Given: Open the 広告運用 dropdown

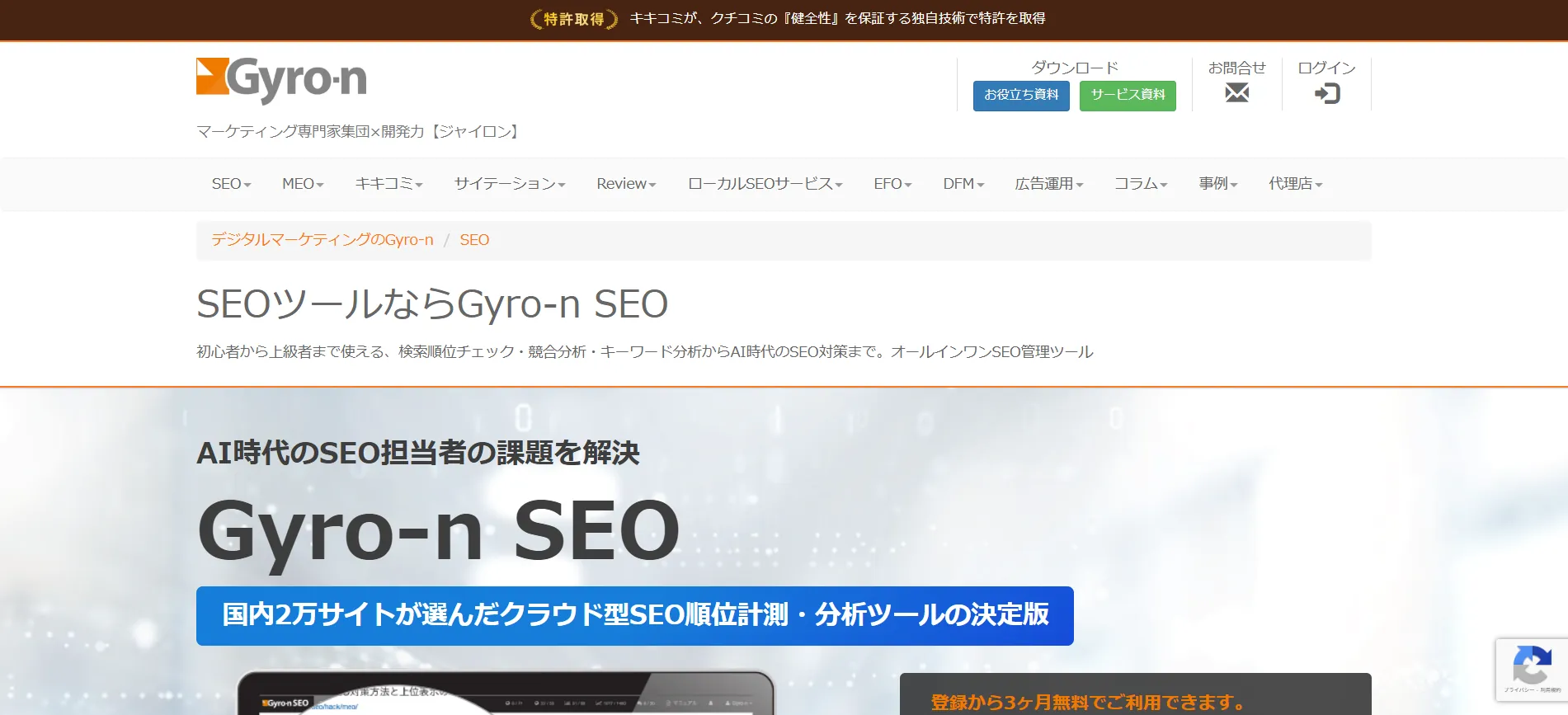Looking at the screenshot, I should (x=1048, y=184).
